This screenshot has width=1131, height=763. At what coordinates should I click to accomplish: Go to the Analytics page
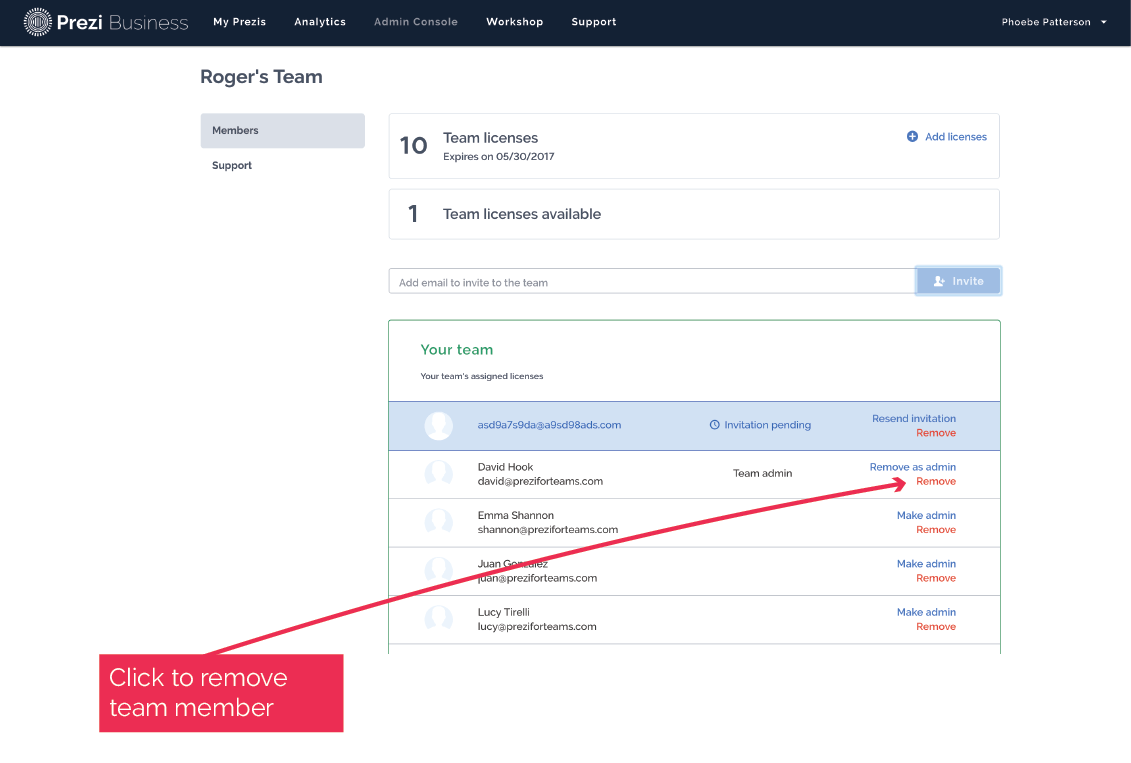(x=320, y=22)
